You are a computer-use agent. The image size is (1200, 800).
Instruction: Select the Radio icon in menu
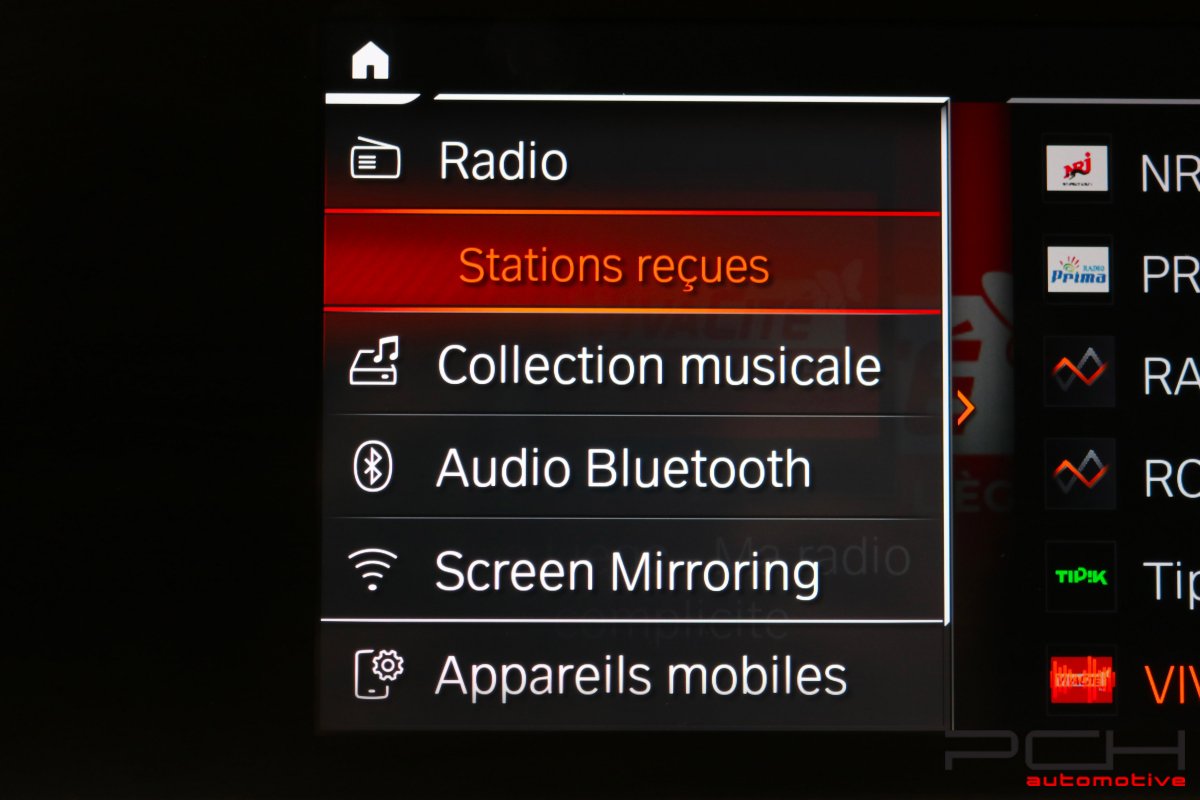[375, 160]
